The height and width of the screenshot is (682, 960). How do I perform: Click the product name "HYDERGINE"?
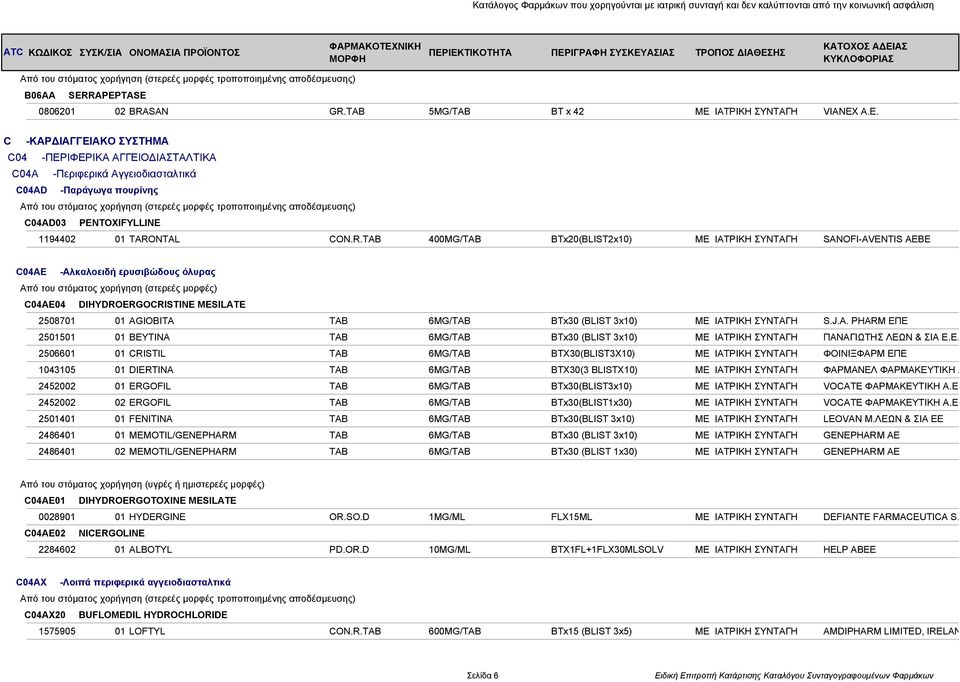coord(157,517)
